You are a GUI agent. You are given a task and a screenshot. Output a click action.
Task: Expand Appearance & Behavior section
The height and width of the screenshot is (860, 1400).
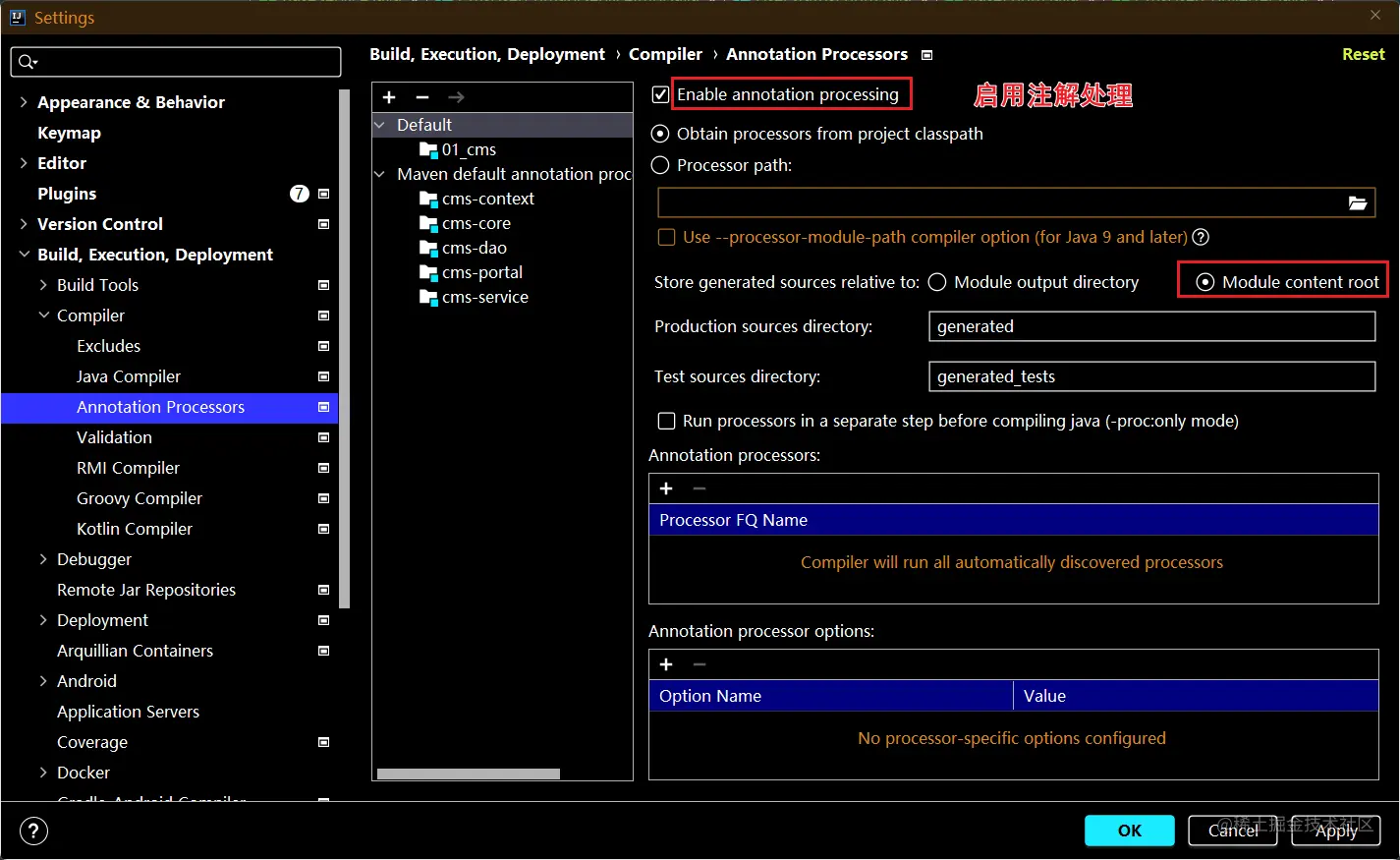24,102
